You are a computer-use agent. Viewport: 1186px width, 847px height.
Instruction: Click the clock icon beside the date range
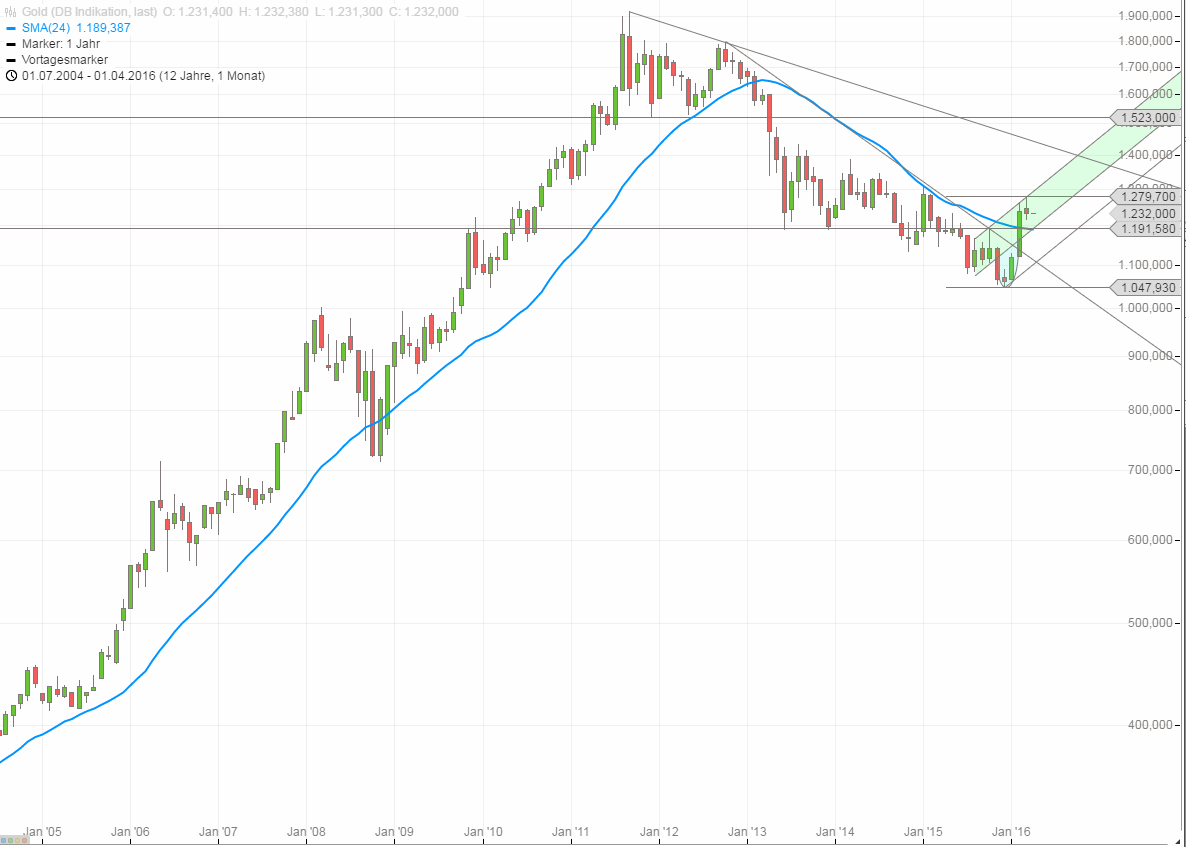[x=11, y=75]
